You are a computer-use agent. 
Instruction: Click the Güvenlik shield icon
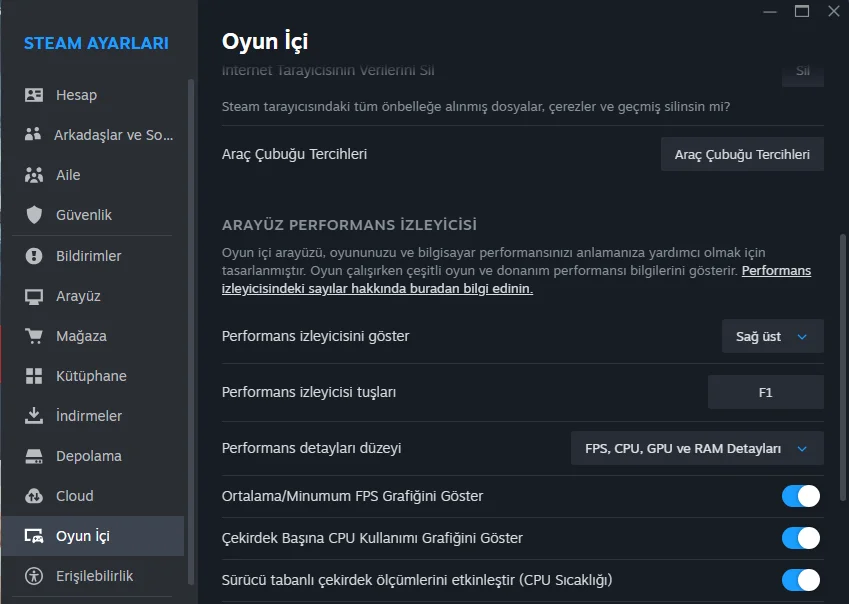tap(34, 215)
